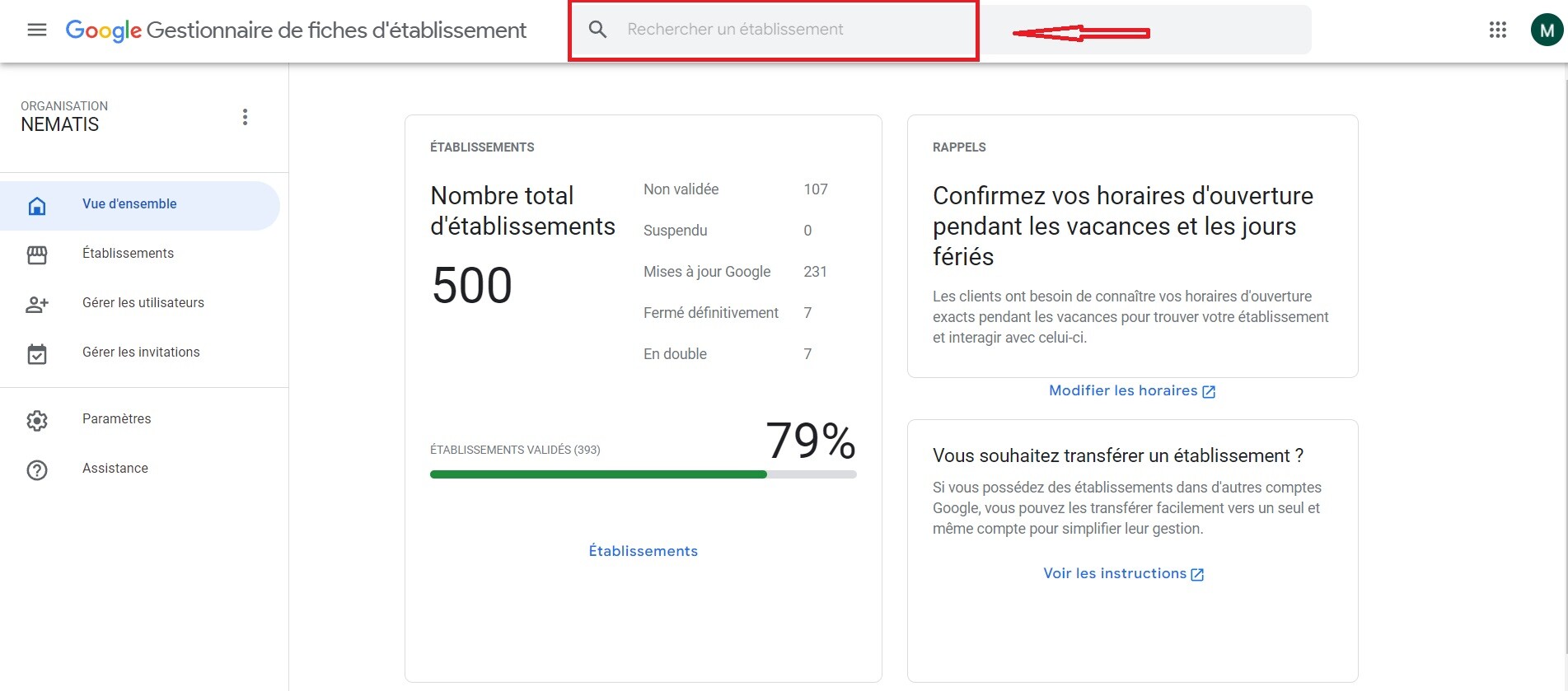Select Gérer les invitations menu item
This screenshot has height=691, width=1568.
click(x=141, y=353)
